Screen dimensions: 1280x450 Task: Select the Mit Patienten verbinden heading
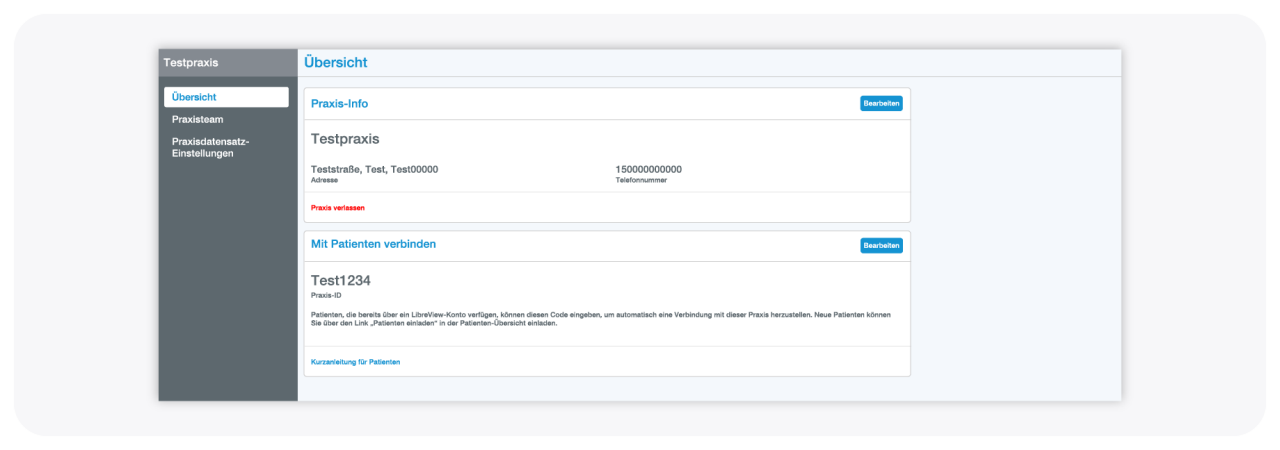pos(373,244)
